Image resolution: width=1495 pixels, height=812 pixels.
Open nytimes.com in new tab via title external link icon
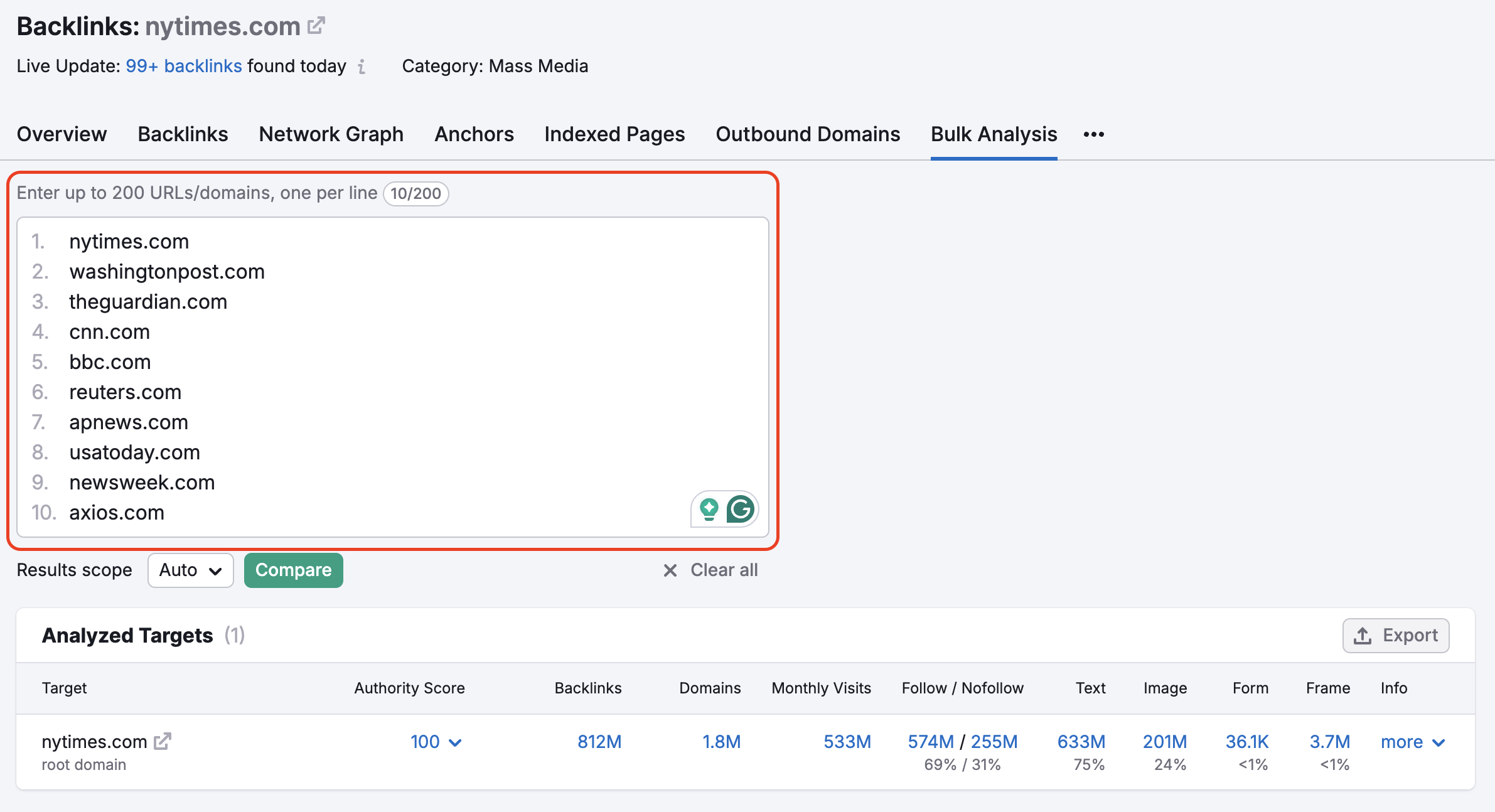(x=318, y=24)
